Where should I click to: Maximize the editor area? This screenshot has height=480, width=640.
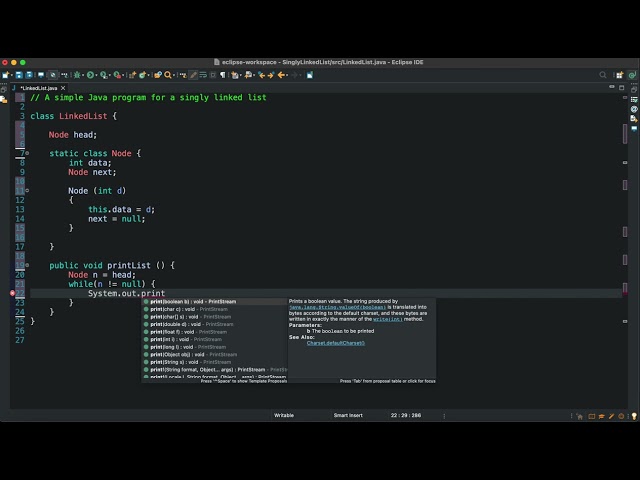621,88
